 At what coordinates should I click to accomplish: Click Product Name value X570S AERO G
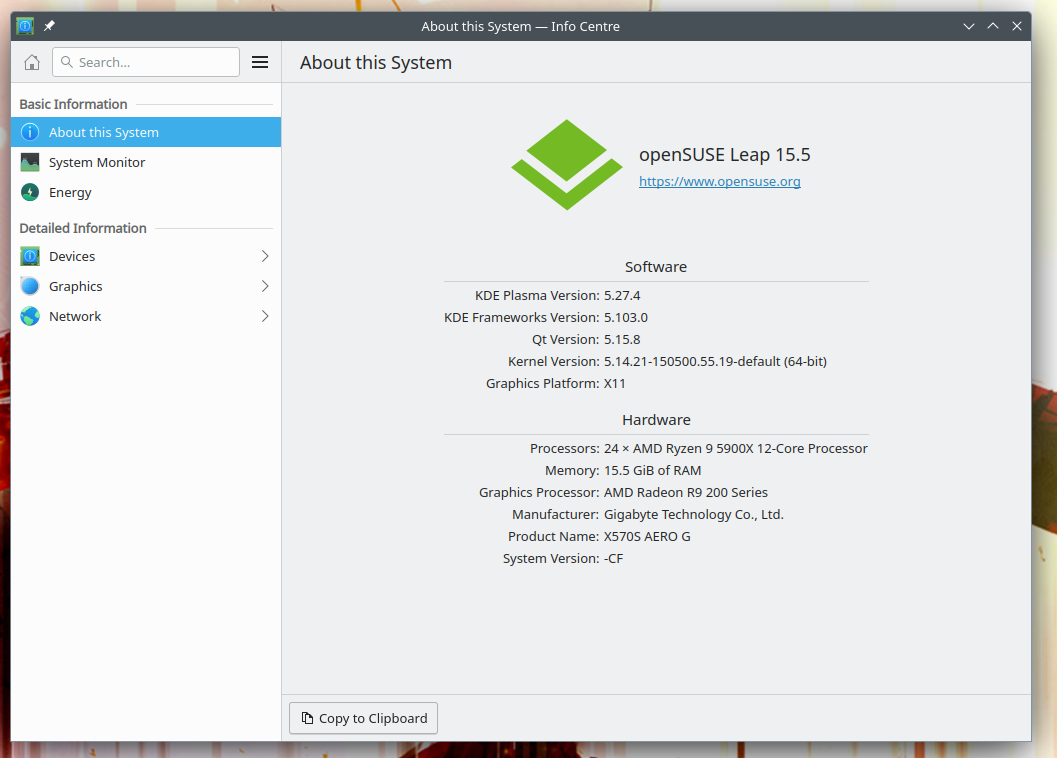[647, 537]
